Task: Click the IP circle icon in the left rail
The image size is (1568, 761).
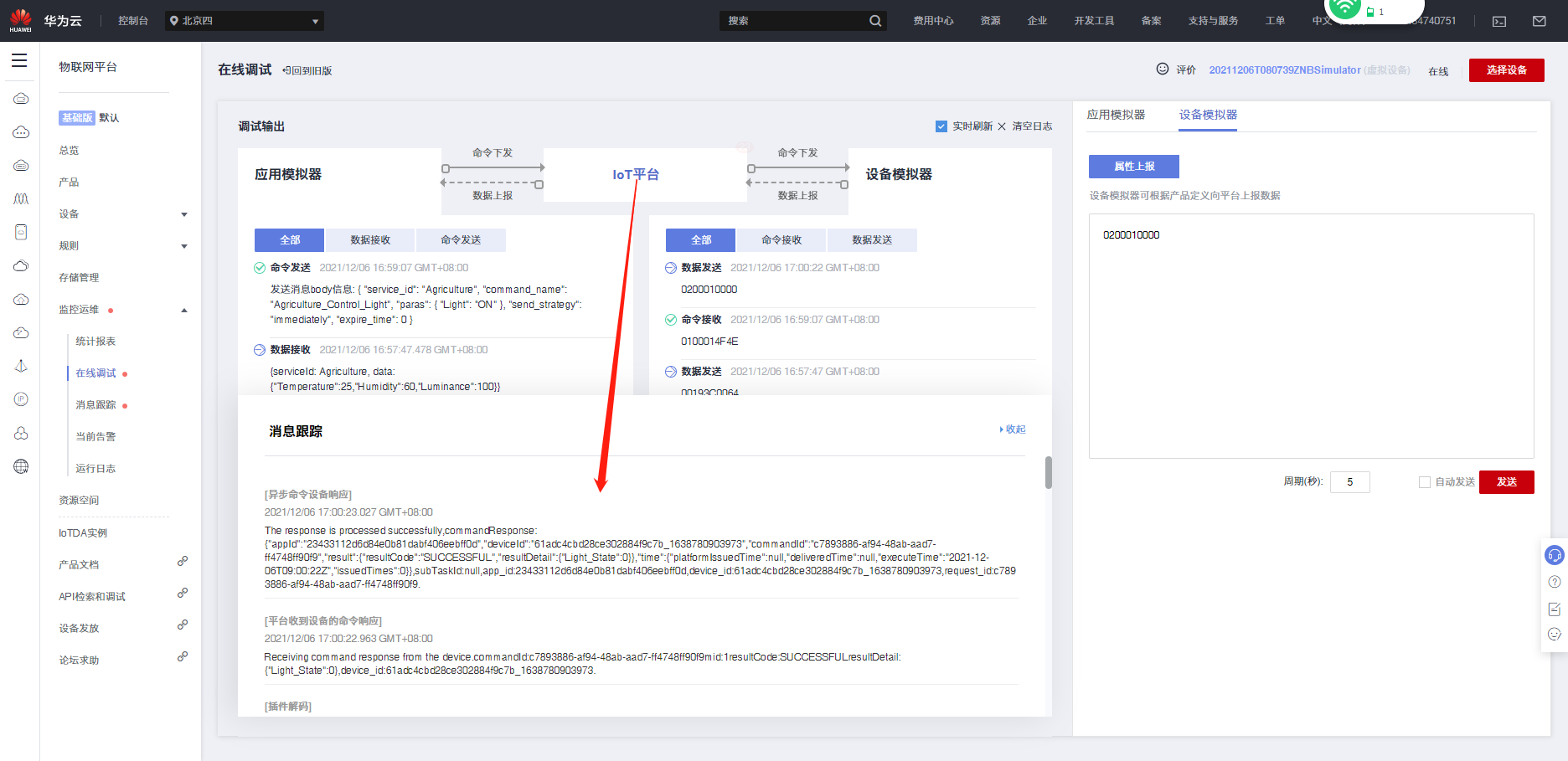Action: pyautogui.click(x=21, y=399)
